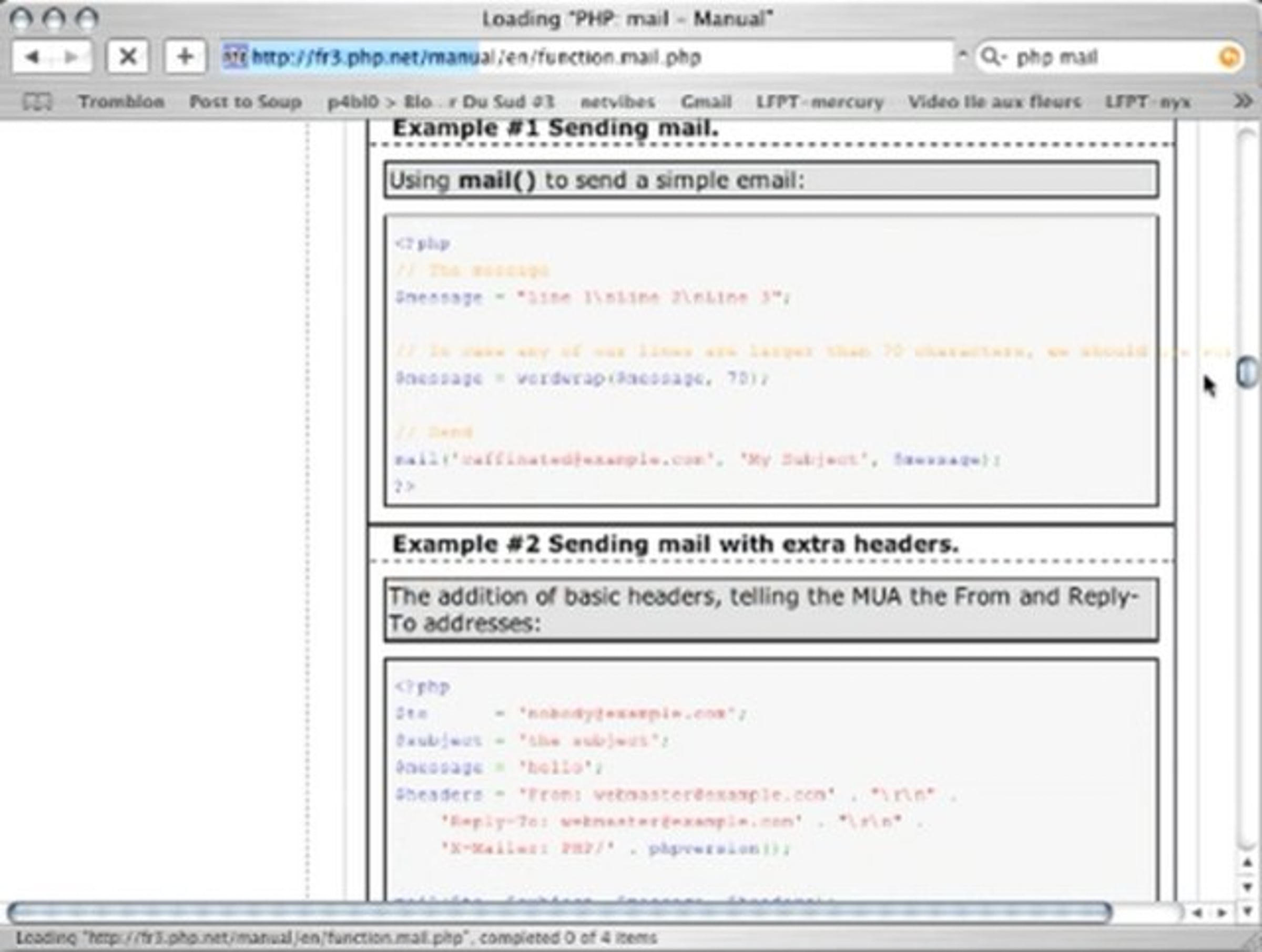Click the '<?php' line in Example #2 code
1262x952 pixels.
(x=422, y=687)
